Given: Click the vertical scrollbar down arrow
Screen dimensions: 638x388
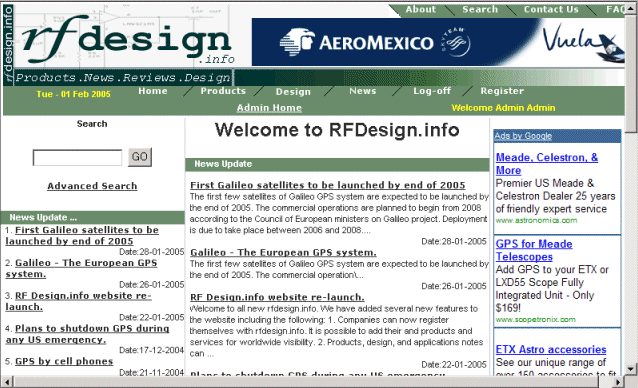Looking at the screenshot, I should coord(631,369).
